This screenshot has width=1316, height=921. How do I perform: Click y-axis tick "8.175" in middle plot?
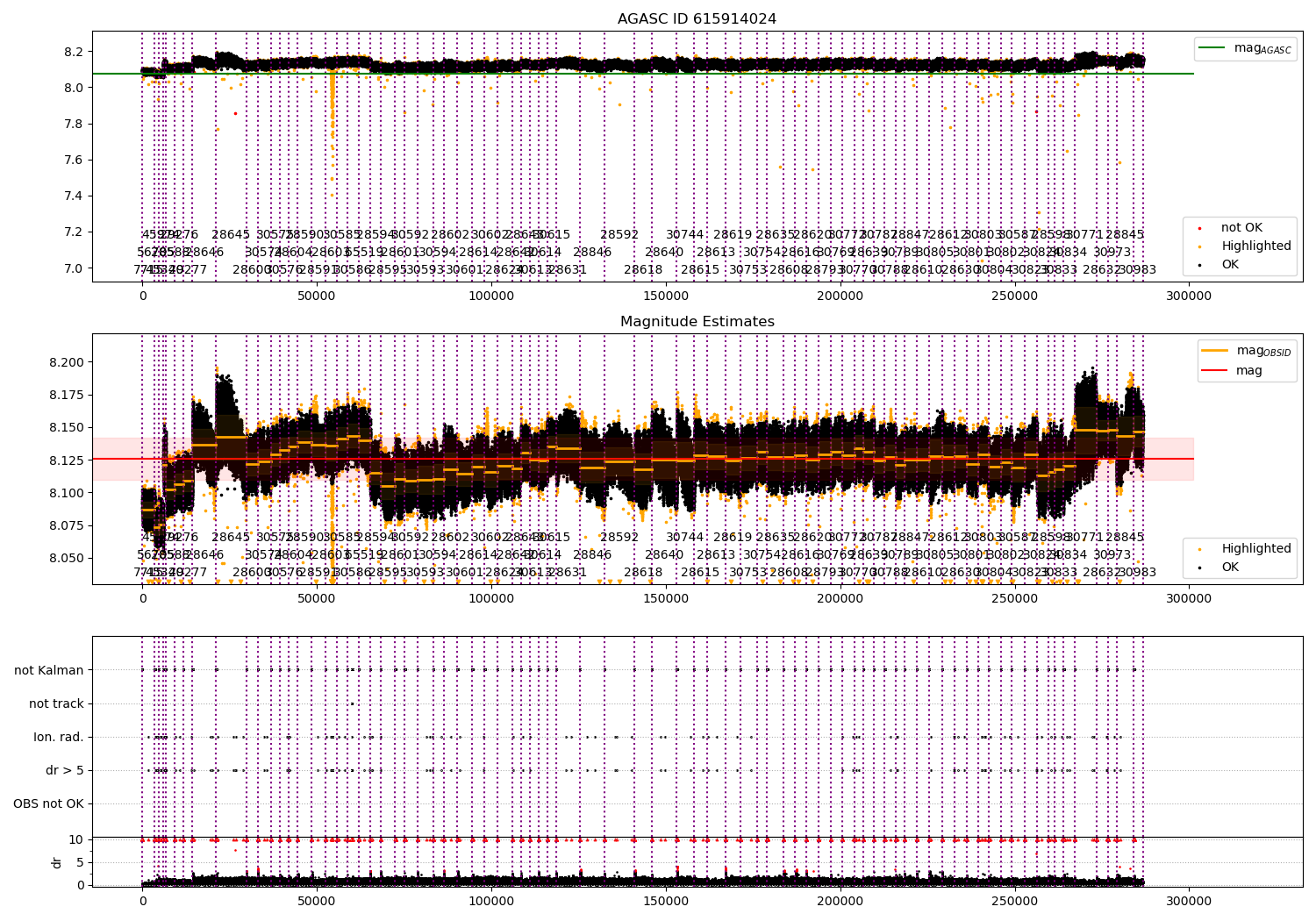point(67,396)
